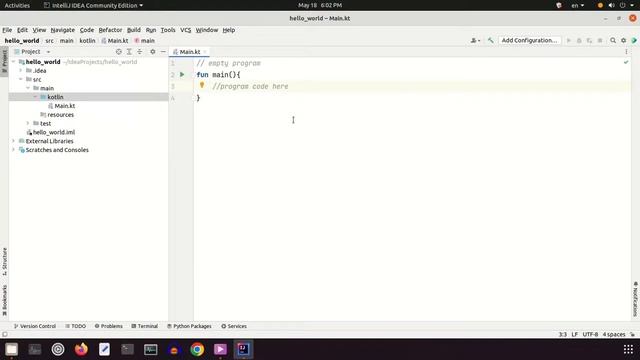Click LF line separator in status bar
This screenshot has width=640, height=360.
[575, 334]
